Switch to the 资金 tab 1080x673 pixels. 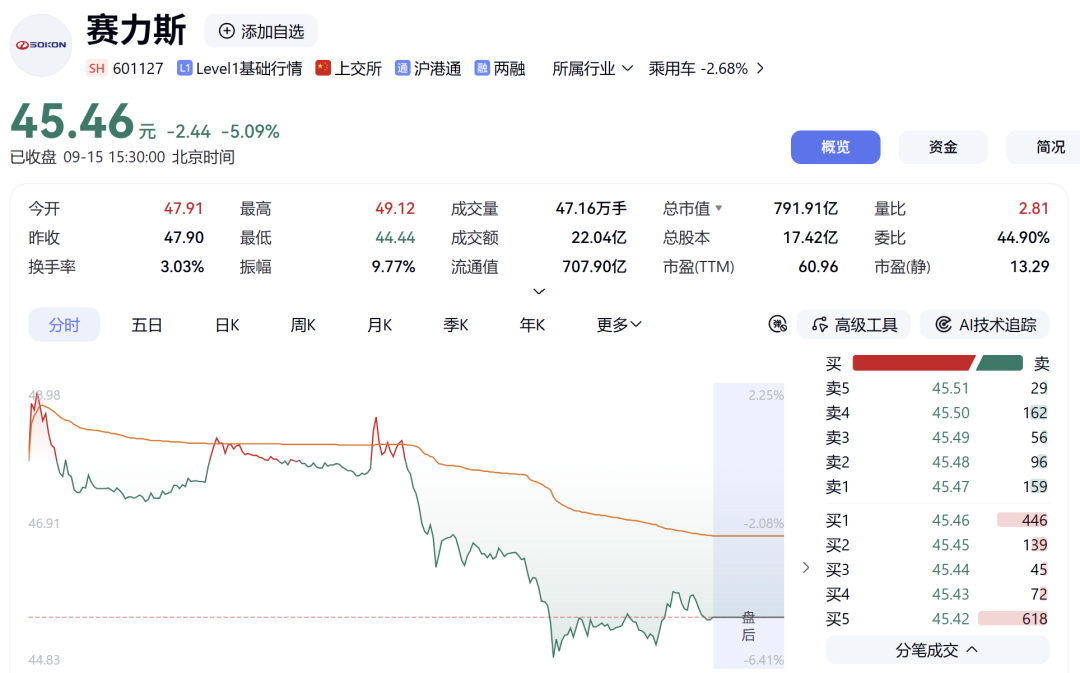pos(943,147)
